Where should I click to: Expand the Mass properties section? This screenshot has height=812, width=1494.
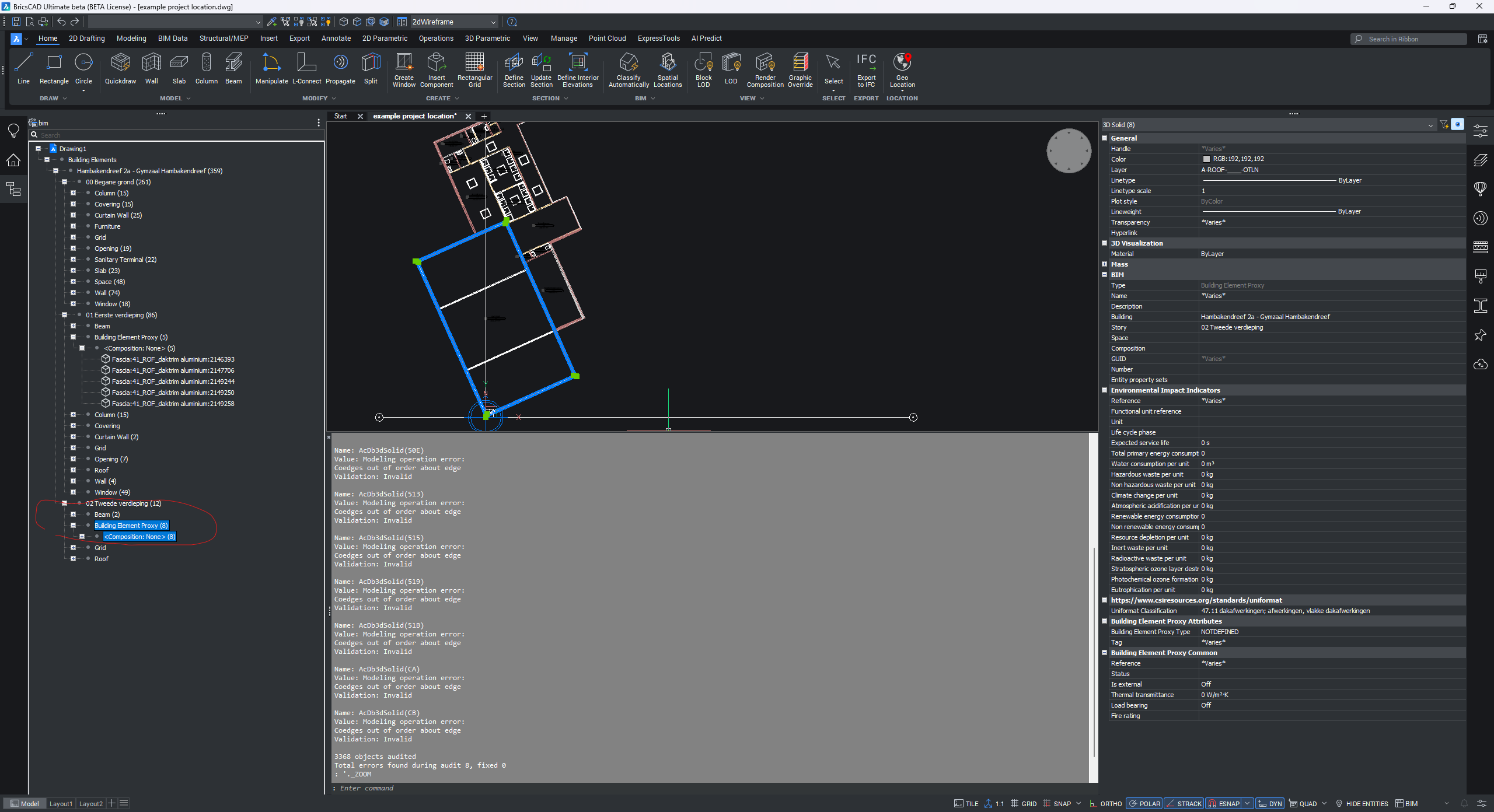pyautogui.click(x=1104, y=264)
